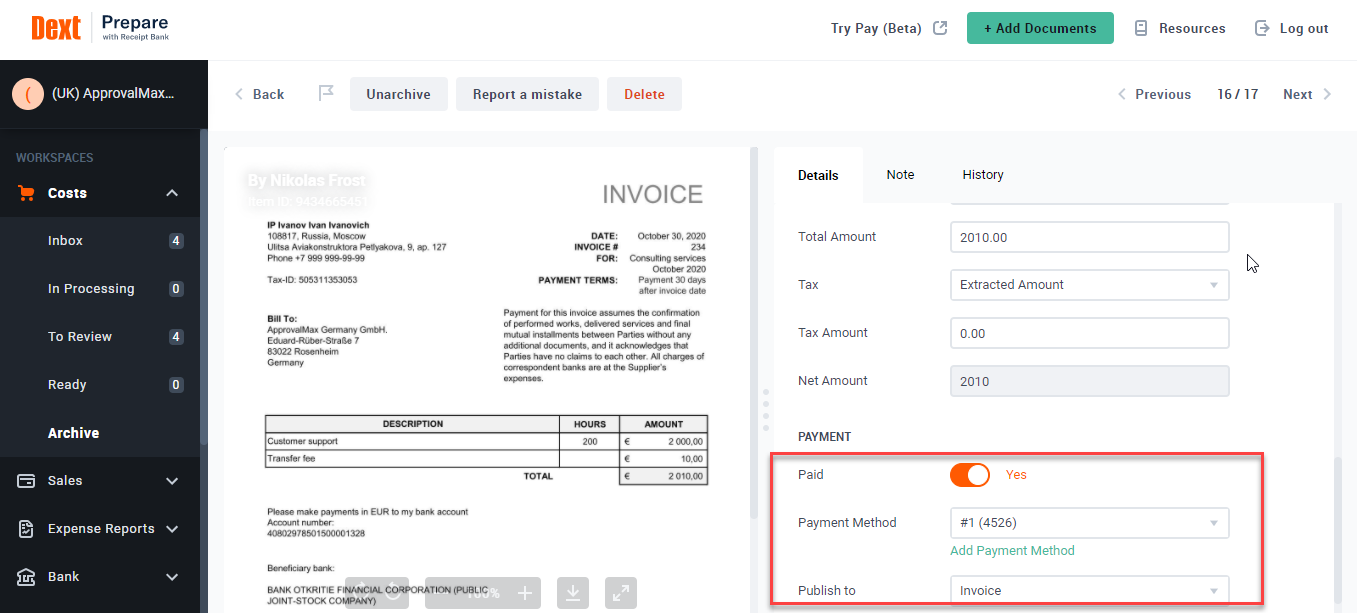This screenshot has height=613, width=1357.
Task: Open the To Review folder
Action: point(100,337)
